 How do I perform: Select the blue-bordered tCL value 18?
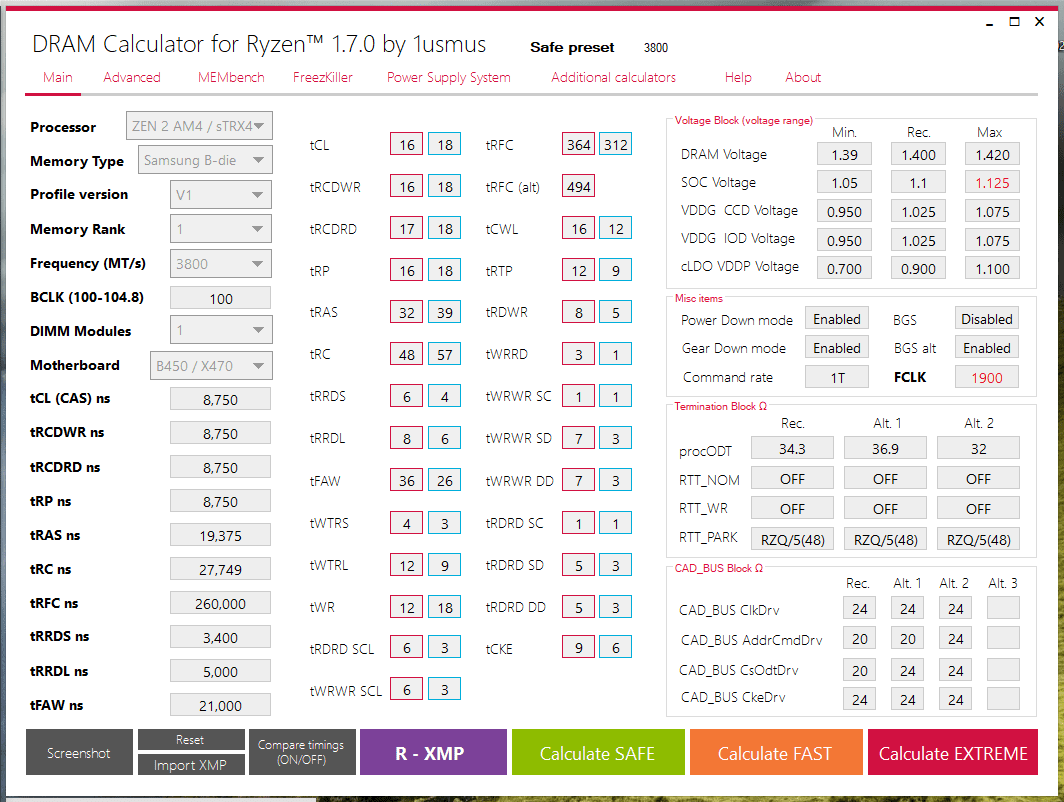[x=444, y=144]
